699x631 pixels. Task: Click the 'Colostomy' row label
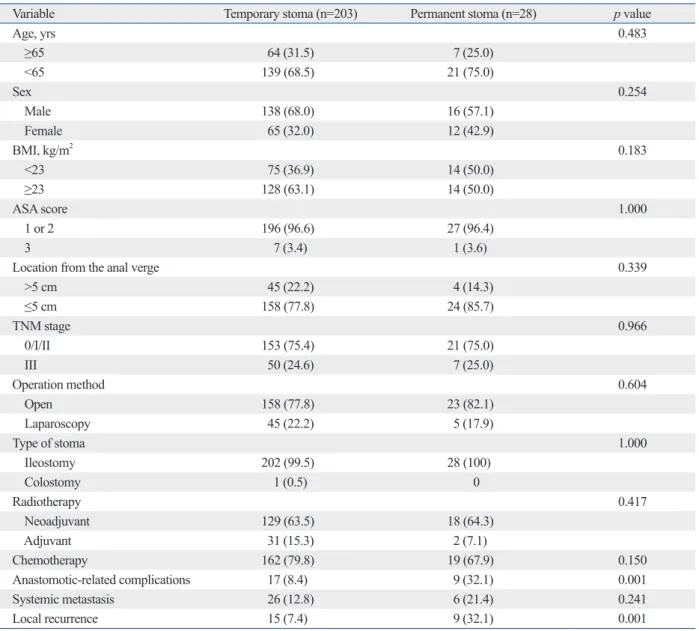[x=52, y=483]
